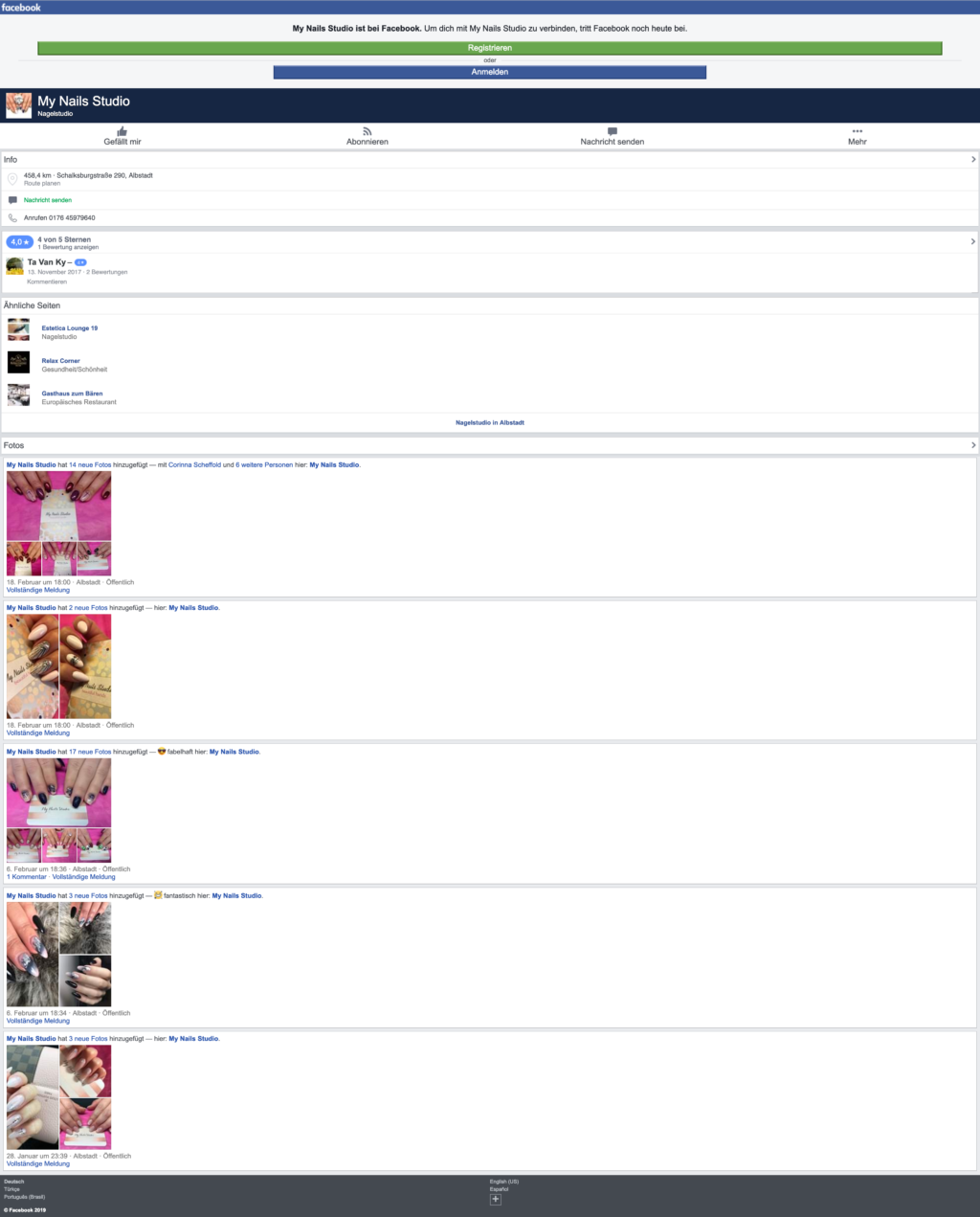980x1217 pixels.
Task: Click the phone icon next to Anrufen
Action: tap(12, 218)
